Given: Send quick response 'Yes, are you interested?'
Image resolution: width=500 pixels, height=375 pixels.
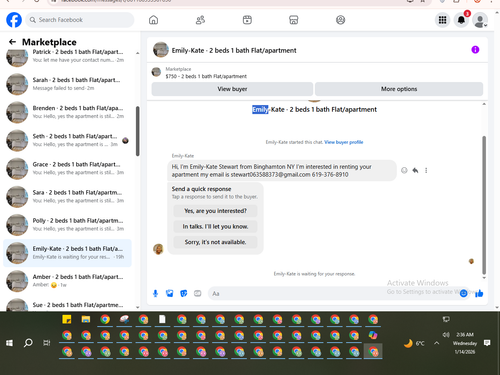Looking at the screenshot, I should [x=215, y=211].
